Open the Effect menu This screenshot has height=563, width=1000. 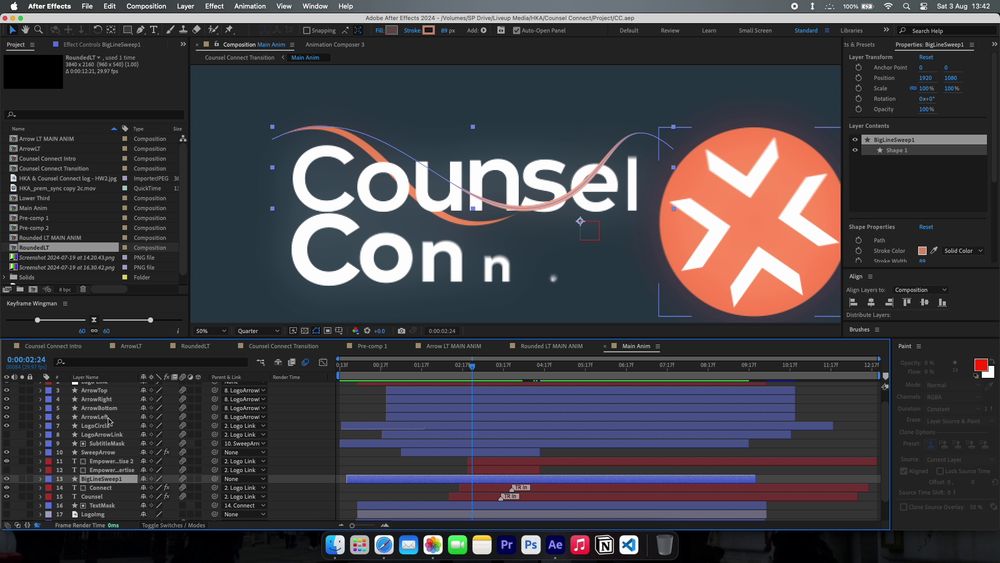tap(214, 6)
